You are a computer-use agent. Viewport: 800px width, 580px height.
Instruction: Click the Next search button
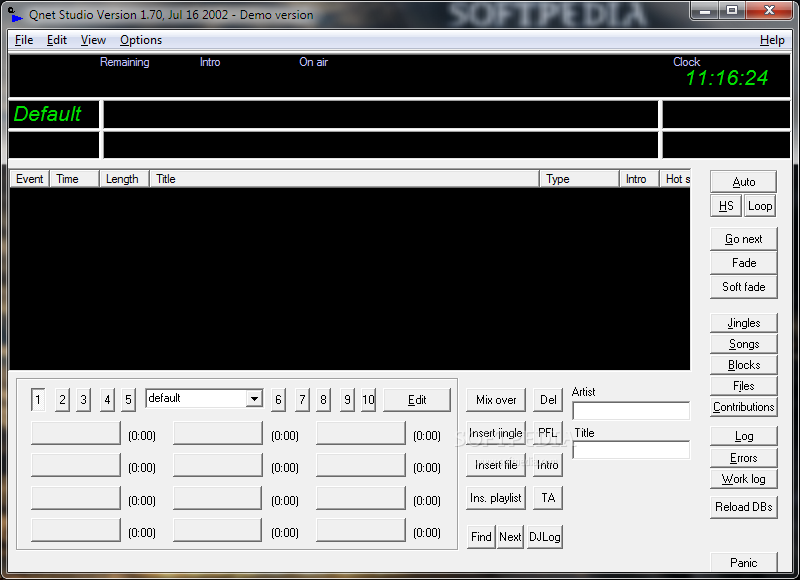(x=510, y=537)
